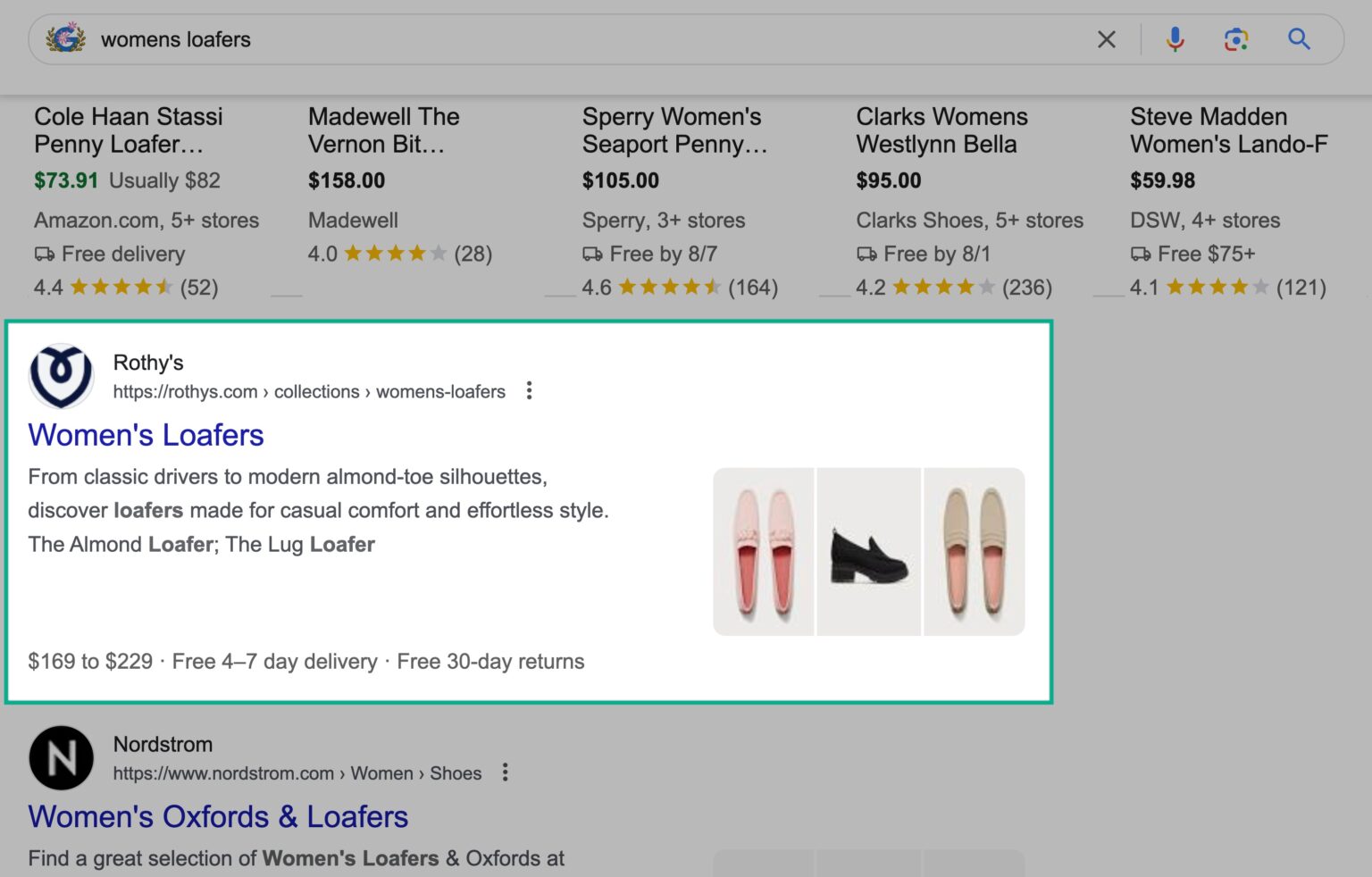Open the Women's Loafers Rothy's result link
Screen dimensions: 1372x877
coord(146,436)
